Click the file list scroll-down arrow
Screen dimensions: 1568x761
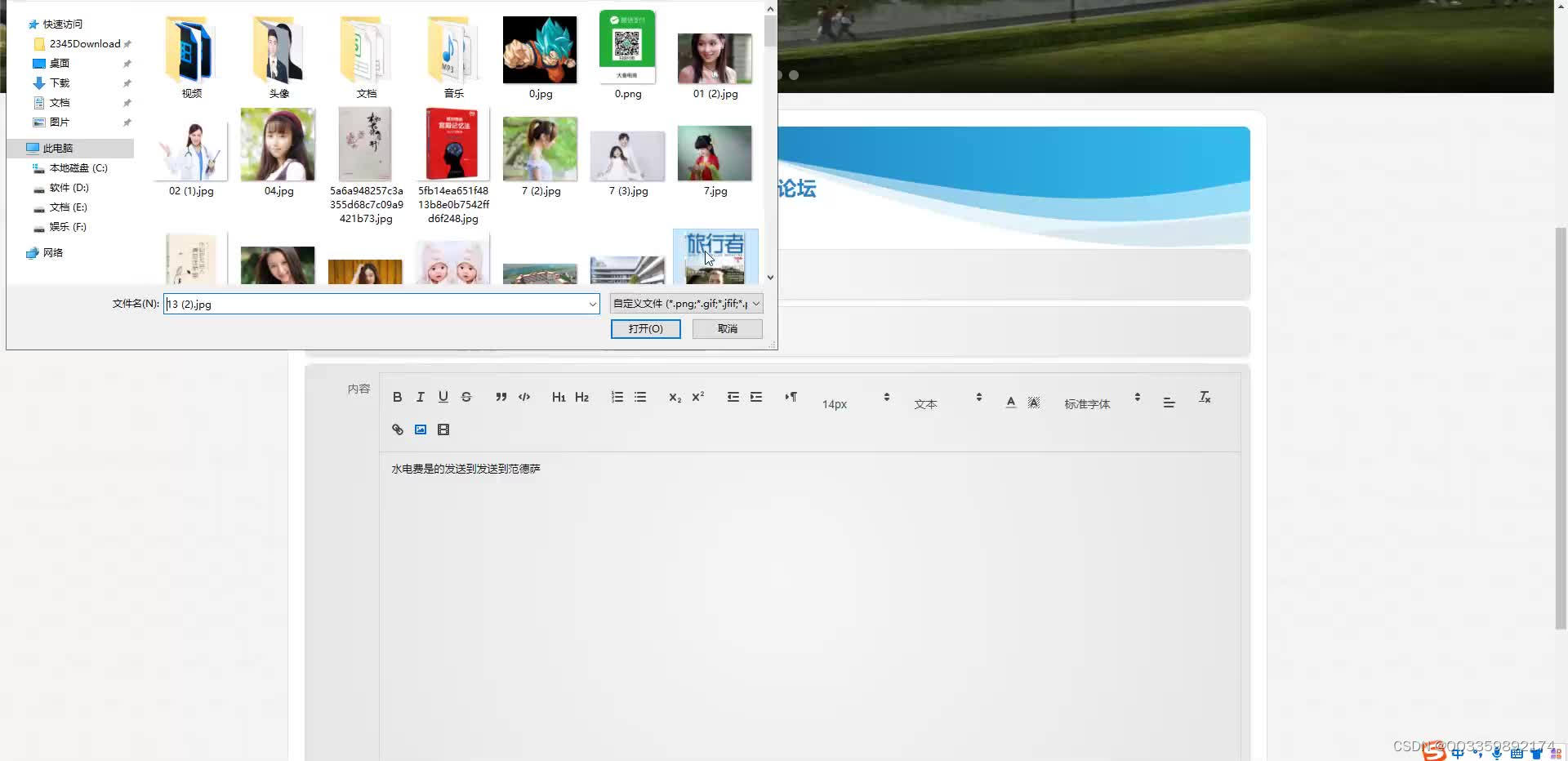pyautogui.click(x=770, y=278)
